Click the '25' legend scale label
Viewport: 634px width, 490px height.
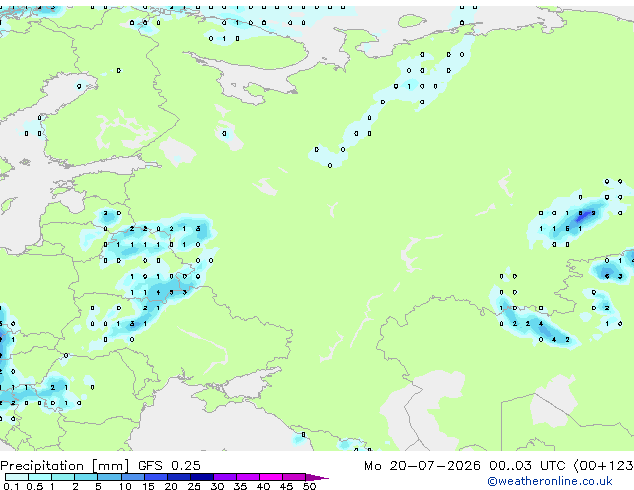click(x=194, y=486)
